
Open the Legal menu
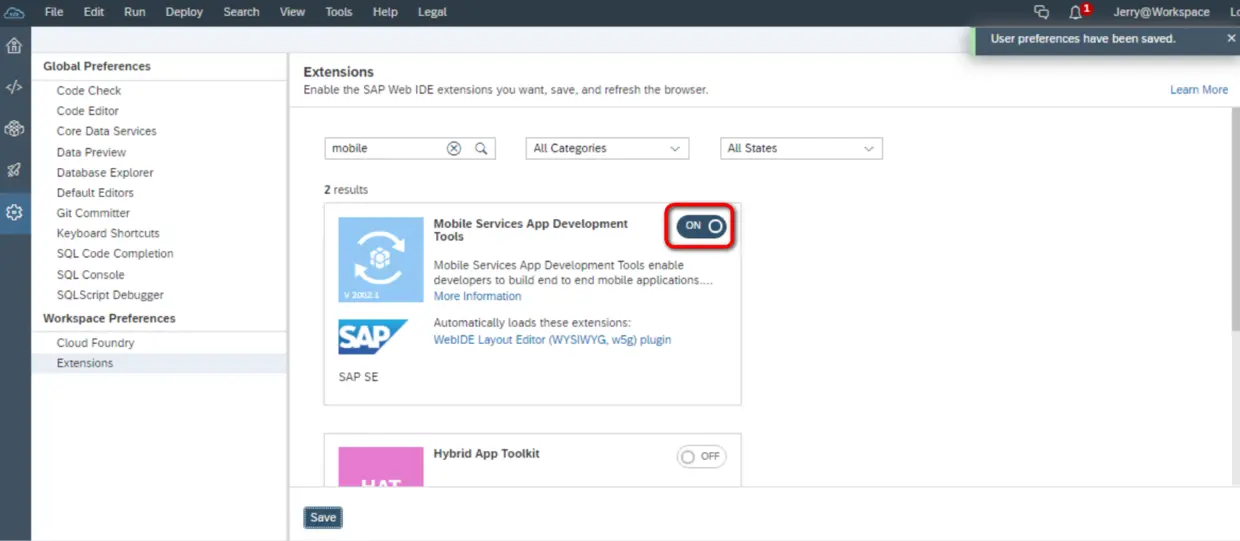431,12
